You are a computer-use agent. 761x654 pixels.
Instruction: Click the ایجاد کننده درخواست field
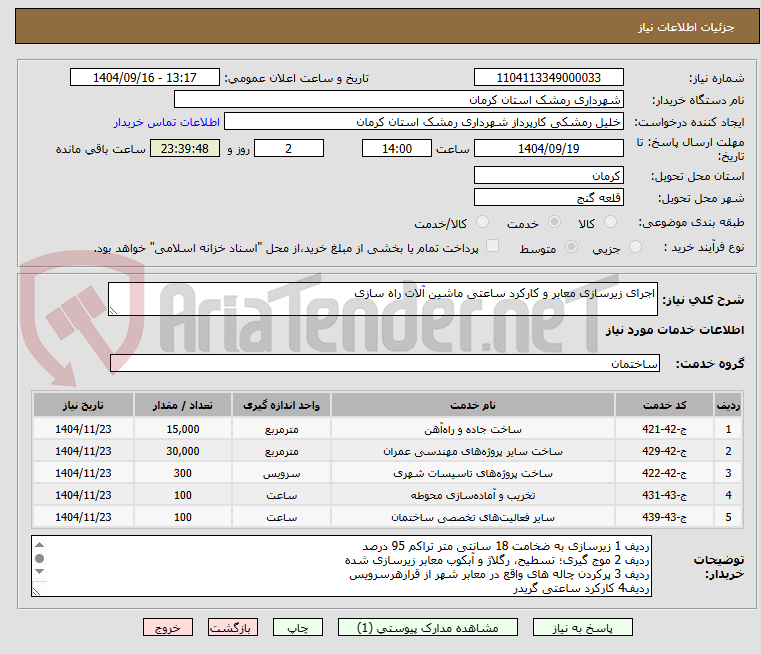tap(424, 122)
